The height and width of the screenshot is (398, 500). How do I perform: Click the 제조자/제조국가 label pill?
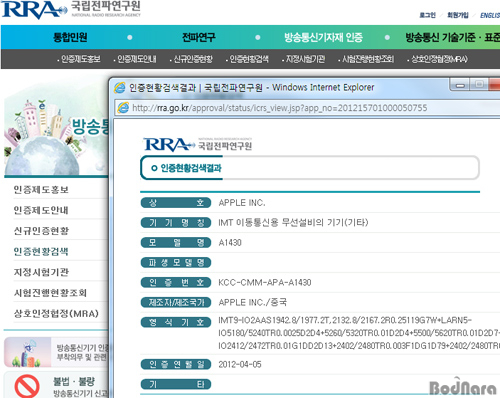176,302
